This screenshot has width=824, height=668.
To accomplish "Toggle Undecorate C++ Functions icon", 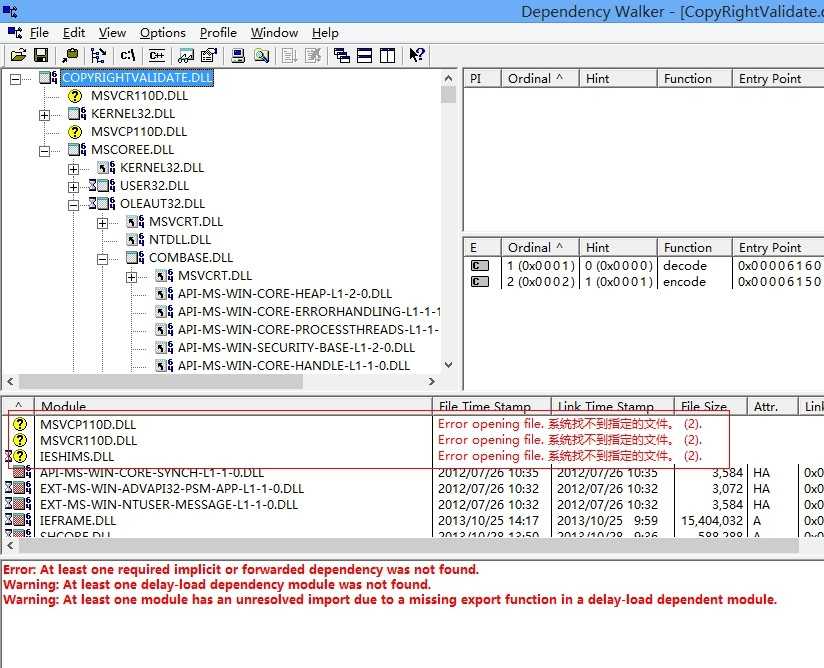I will [x=157, y=55].
